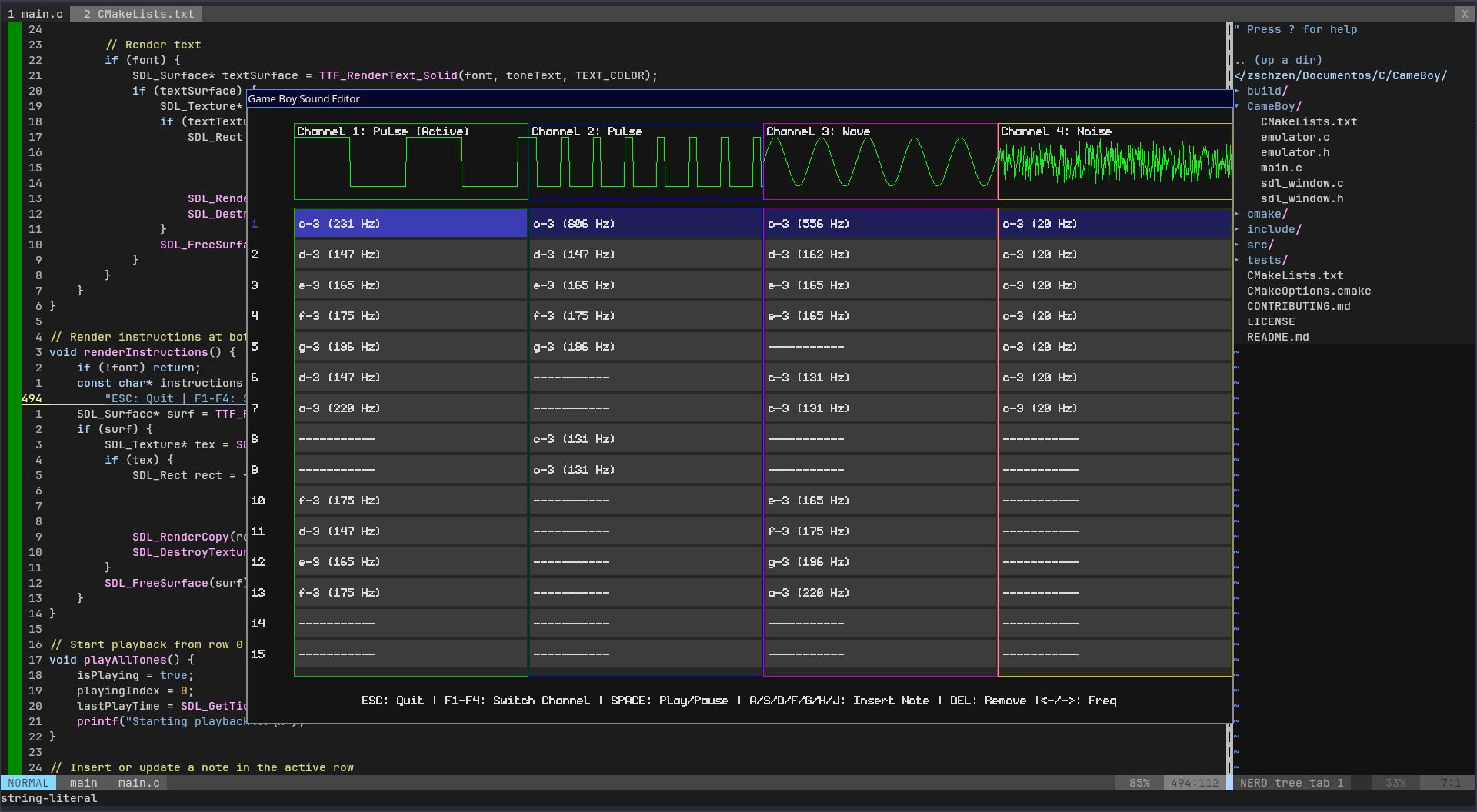Close the tab with the X button
1477x812 pixels.
[x=1465, y=14]
